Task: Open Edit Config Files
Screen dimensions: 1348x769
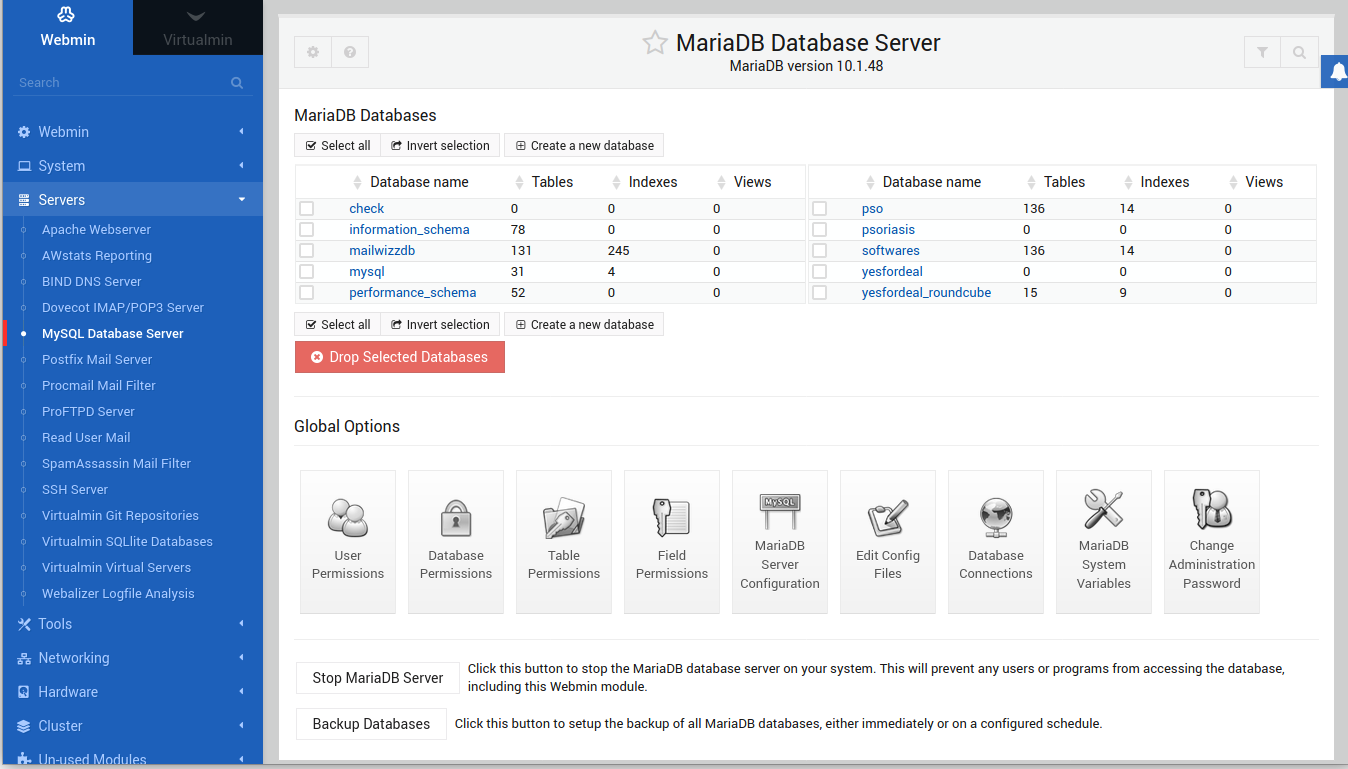Action: [x=887, y=542]
